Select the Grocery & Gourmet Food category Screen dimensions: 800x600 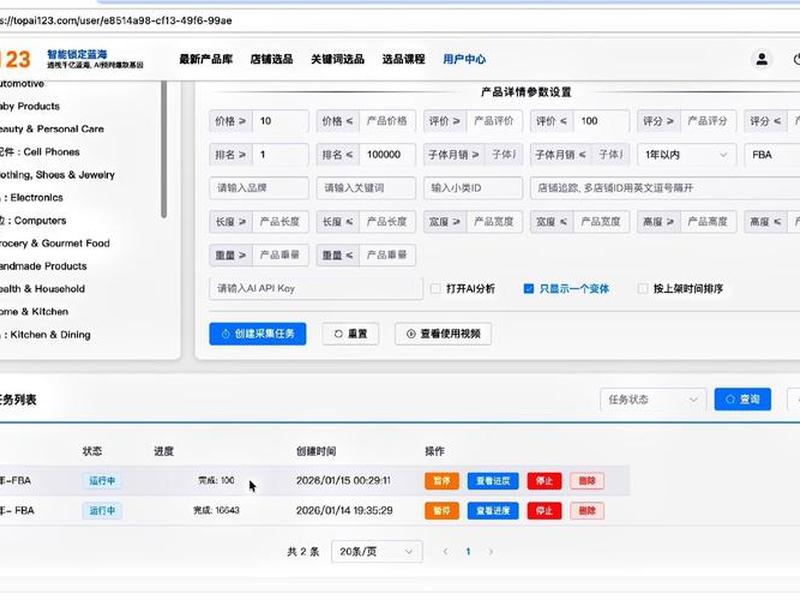pos(55,243)
